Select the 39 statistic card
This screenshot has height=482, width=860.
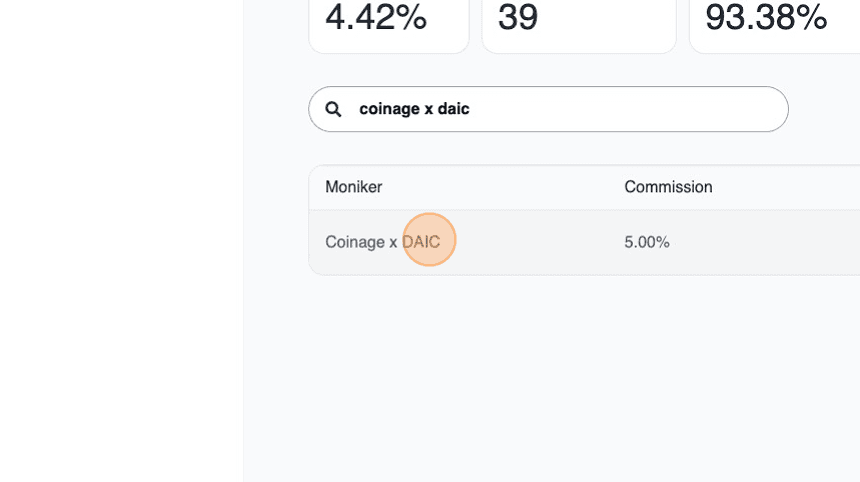[x=578, y=25]
